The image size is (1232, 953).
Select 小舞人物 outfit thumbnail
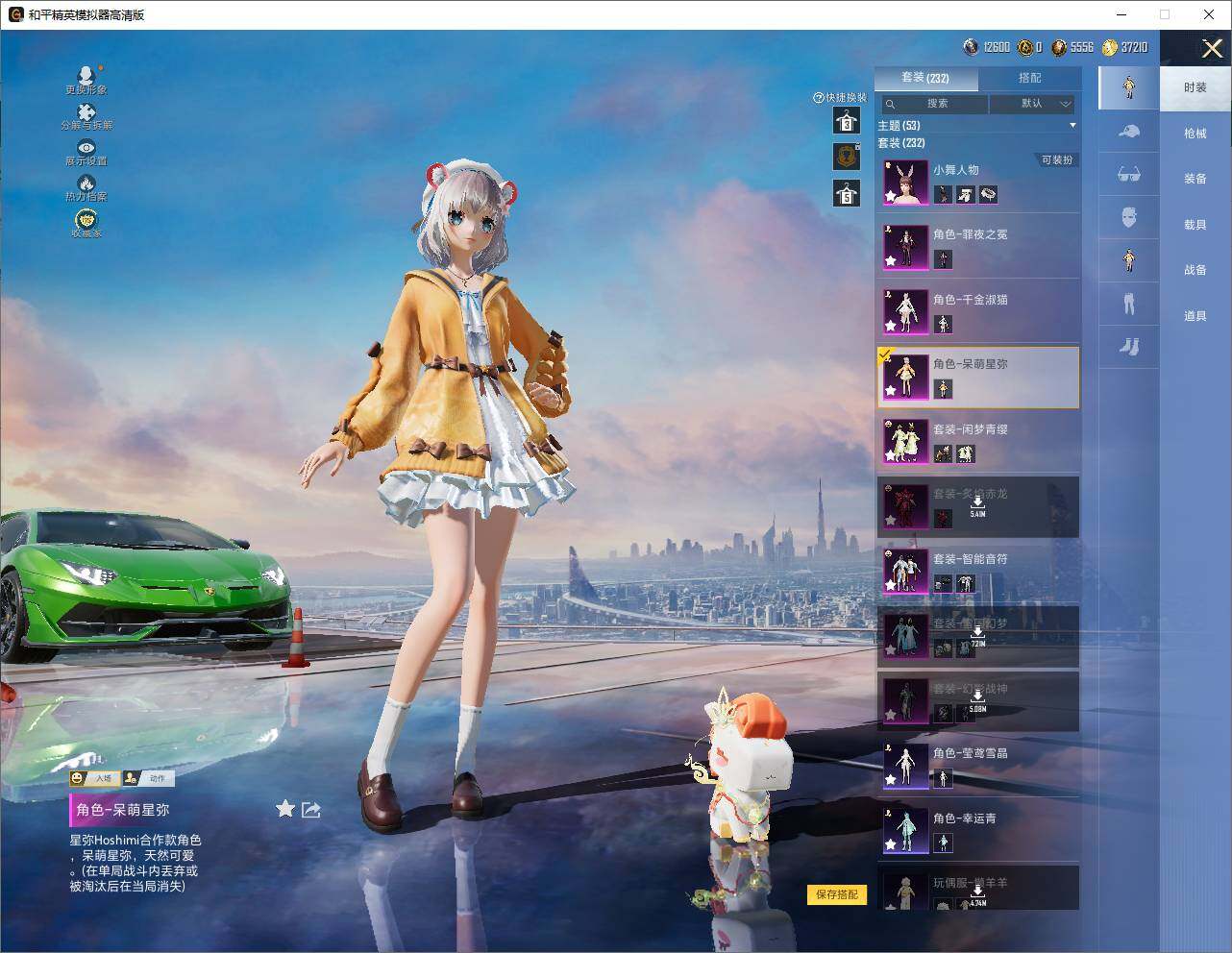pyautogui.click(x=905, y=183)
